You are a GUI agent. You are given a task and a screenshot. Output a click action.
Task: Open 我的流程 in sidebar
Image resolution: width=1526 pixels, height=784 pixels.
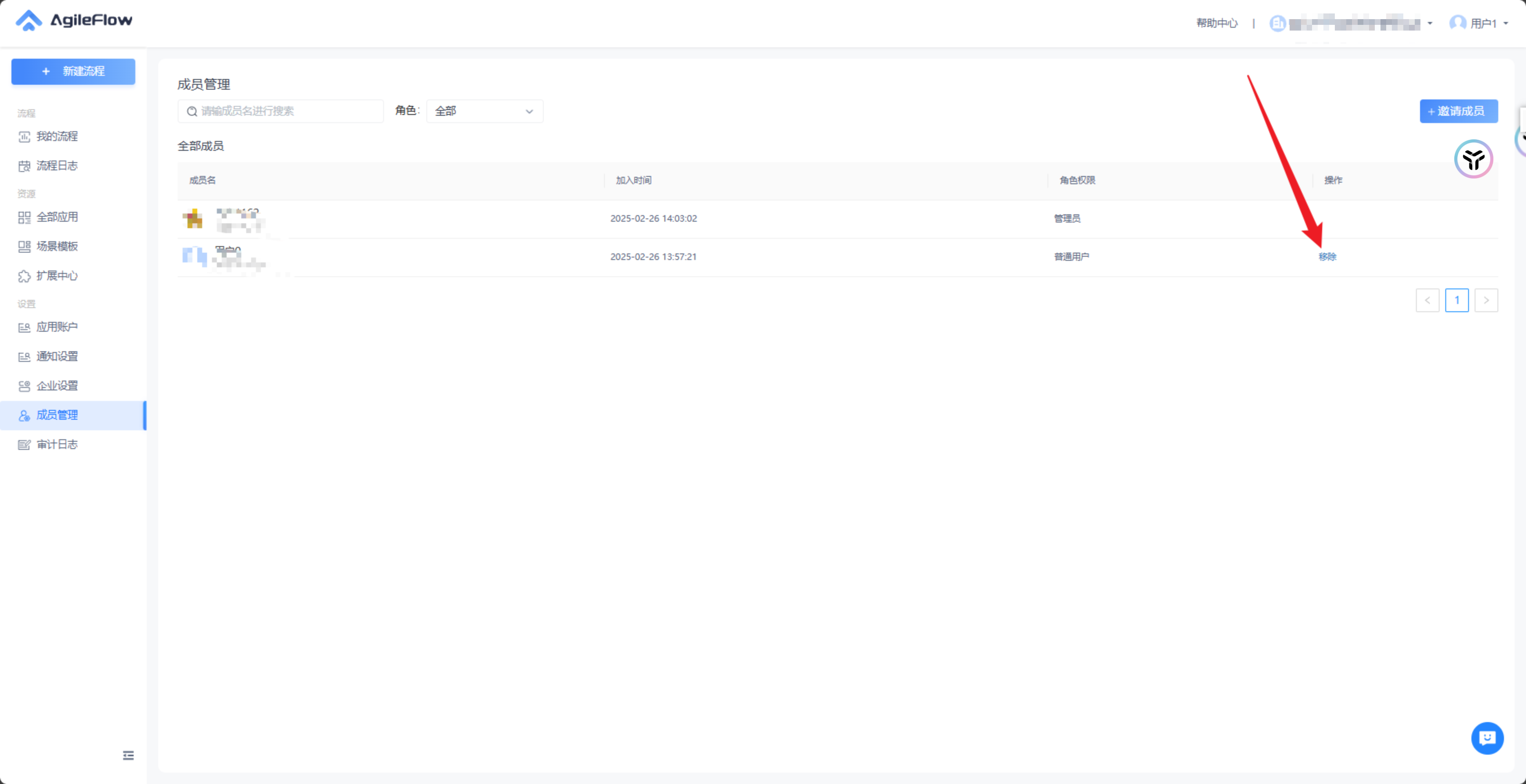(57, 136)
